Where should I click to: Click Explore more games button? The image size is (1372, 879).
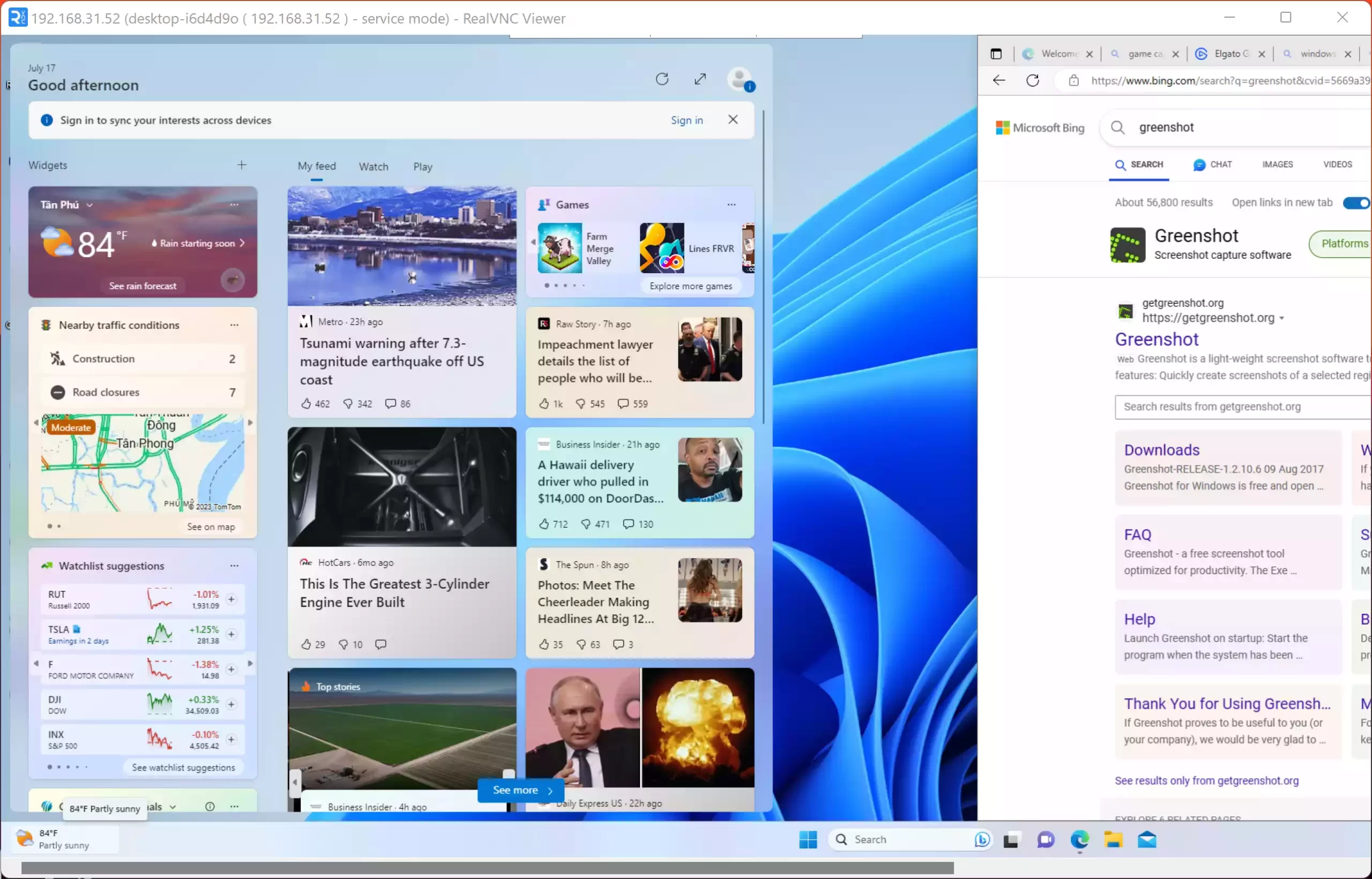(x=691, y=286)
